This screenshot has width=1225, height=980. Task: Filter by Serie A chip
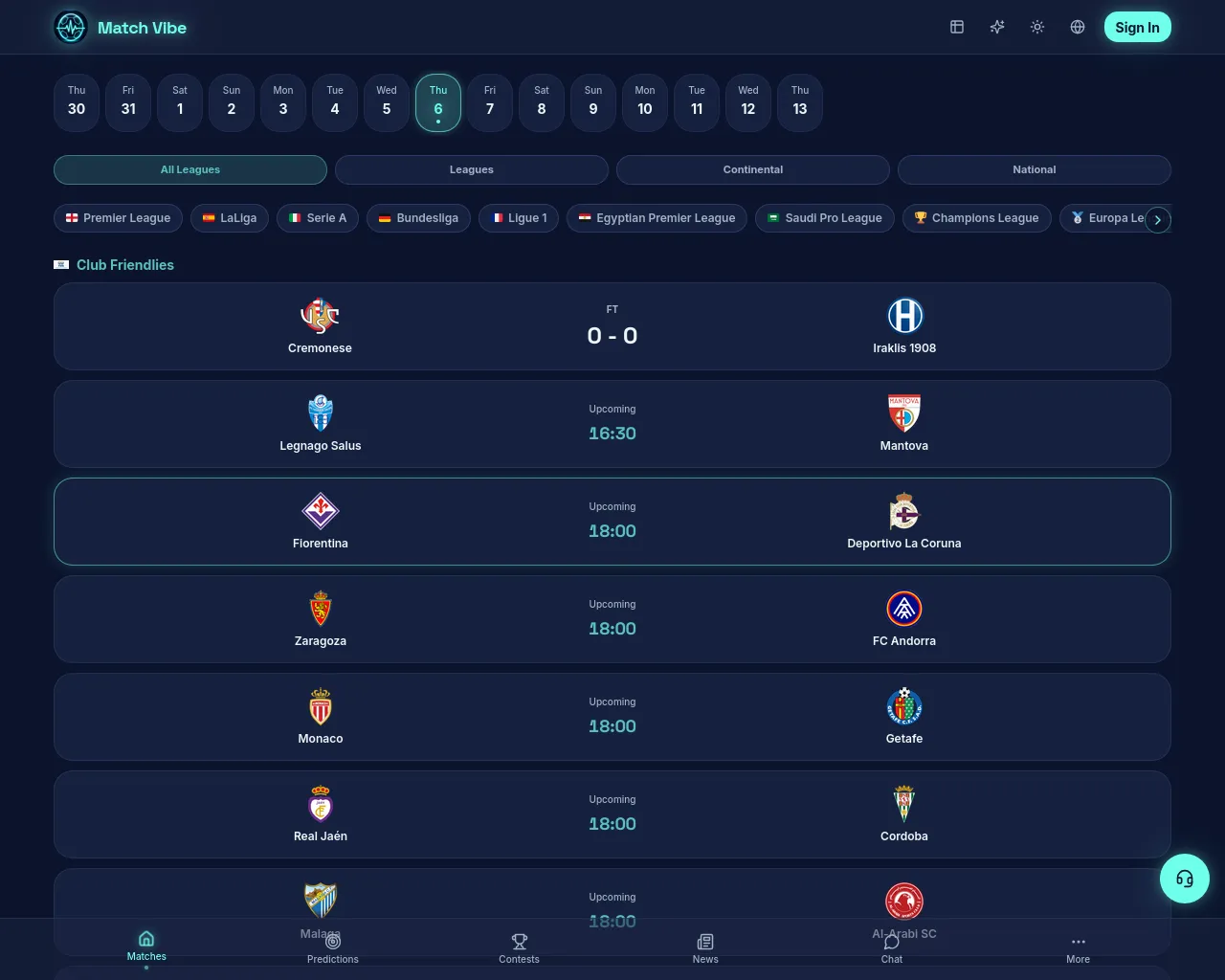pyautogui.click(x=318, y=218)
